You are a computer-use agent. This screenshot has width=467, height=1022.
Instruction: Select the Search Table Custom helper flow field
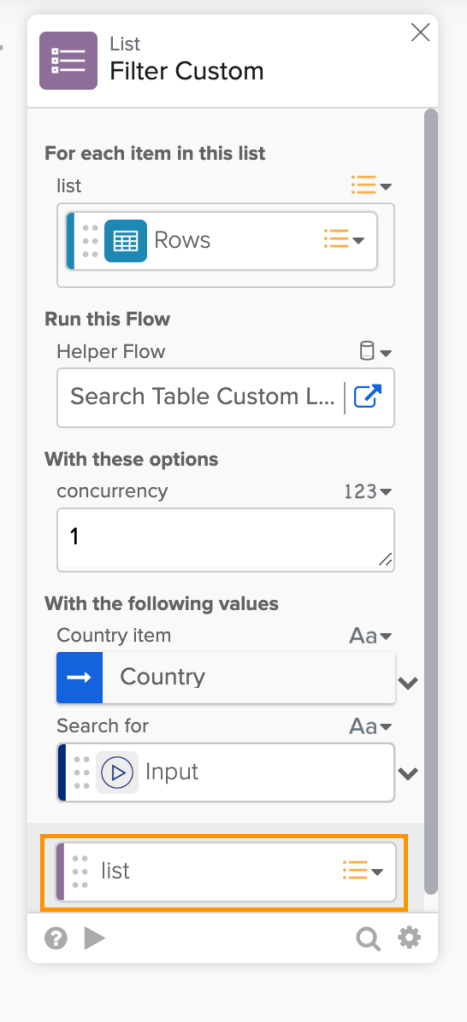[x=202, y=398]
